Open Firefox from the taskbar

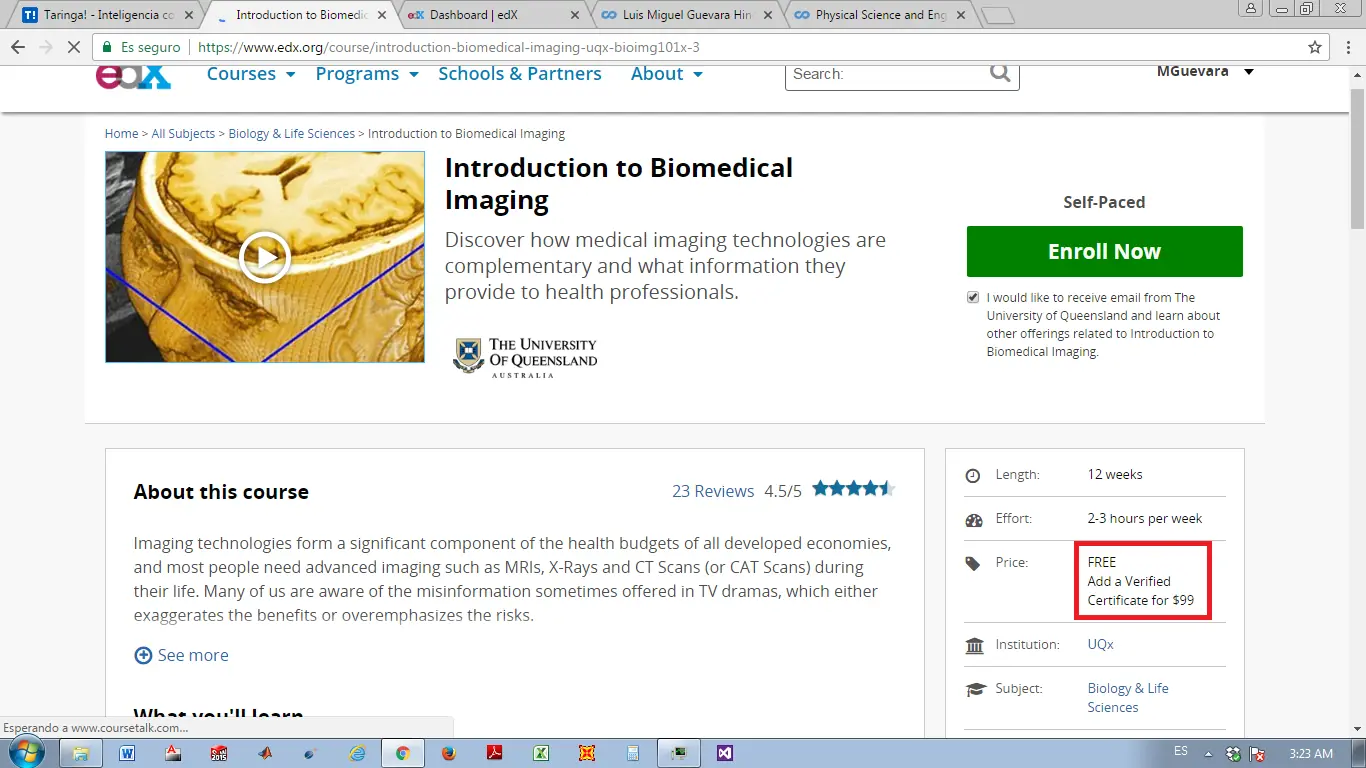pyautogui.click(x=448, y=753)
